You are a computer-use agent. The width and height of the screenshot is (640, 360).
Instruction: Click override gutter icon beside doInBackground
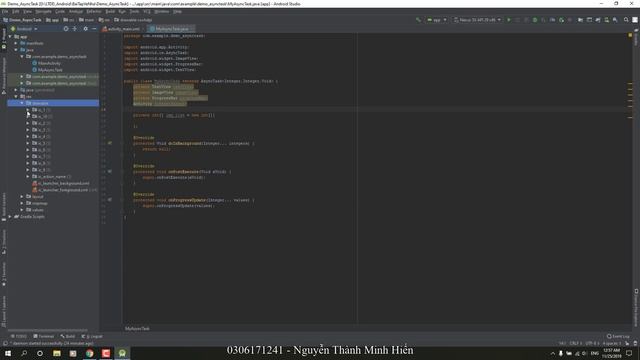click(x=110, y=143)
